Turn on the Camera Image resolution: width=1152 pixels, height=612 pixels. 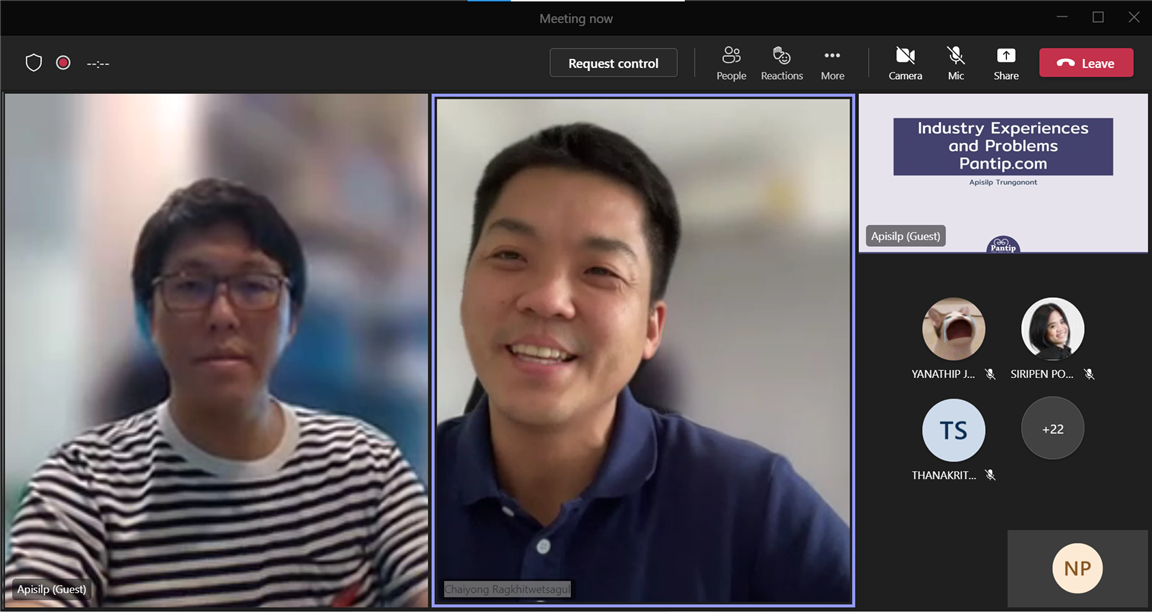[x=905, y=63]
